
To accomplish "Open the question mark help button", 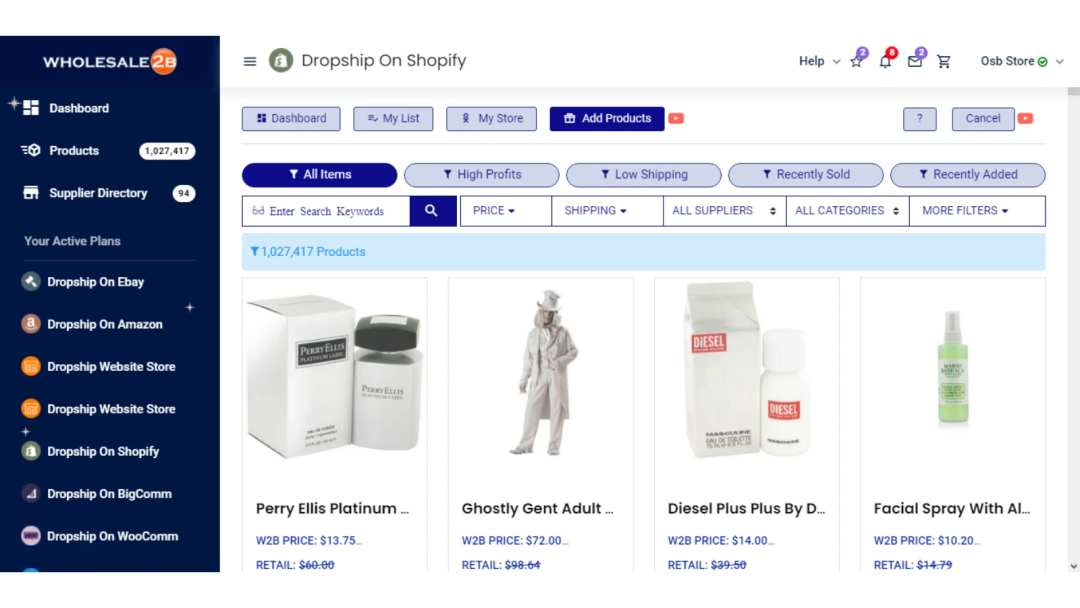I will [920, 118].
